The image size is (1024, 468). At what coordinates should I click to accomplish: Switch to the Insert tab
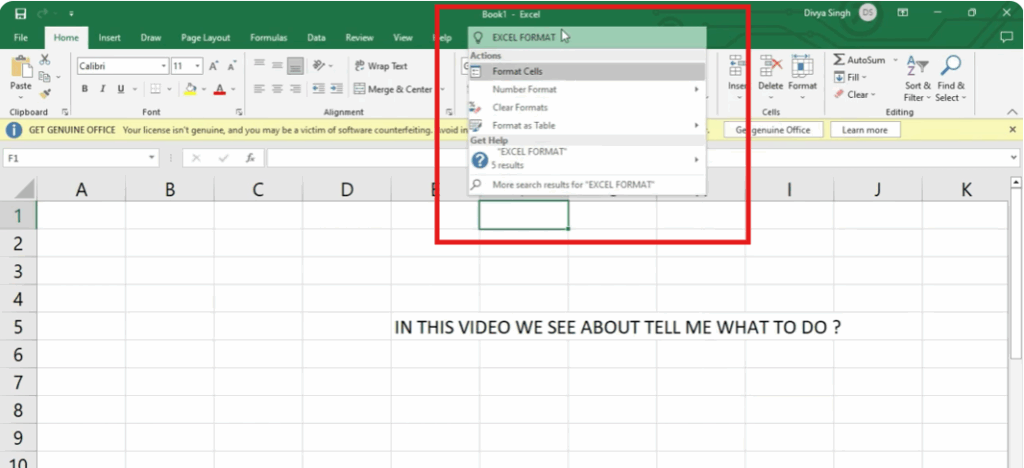[x=110, y=38]
